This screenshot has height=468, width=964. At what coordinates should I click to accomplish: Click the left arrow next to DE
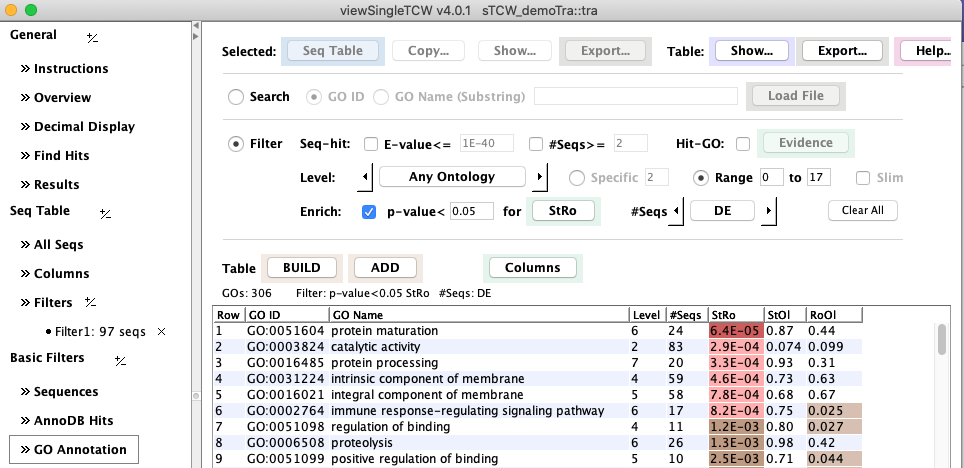tap(677, 211)
